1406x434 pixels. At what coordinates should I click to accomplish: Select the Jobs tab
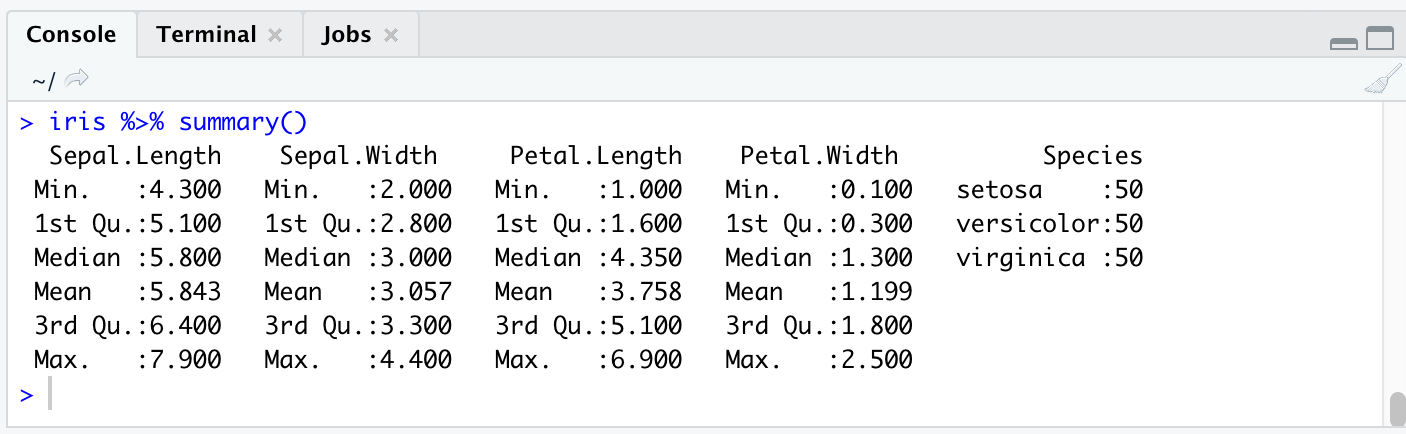pyautogui.click(x=346, y=35)
